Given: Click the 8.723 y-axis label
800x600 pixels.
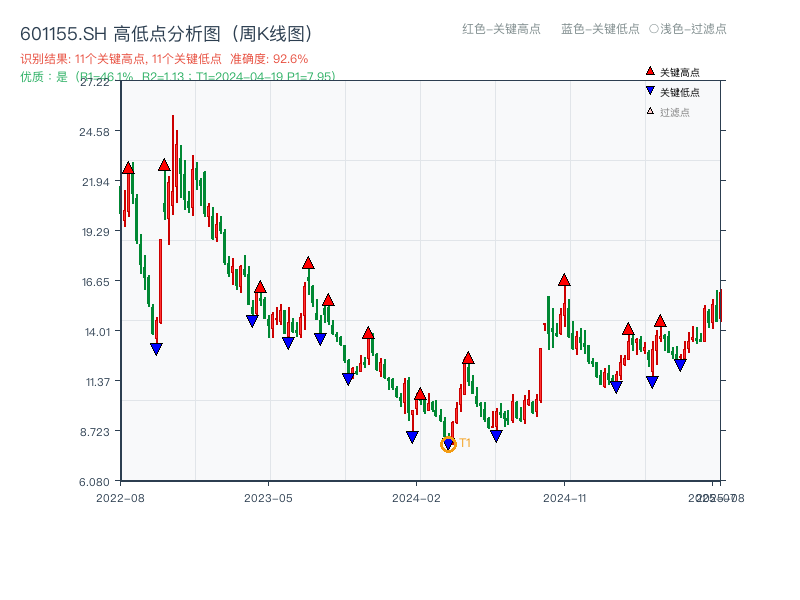Looking at the screenshot, I should tap(95, 432).
